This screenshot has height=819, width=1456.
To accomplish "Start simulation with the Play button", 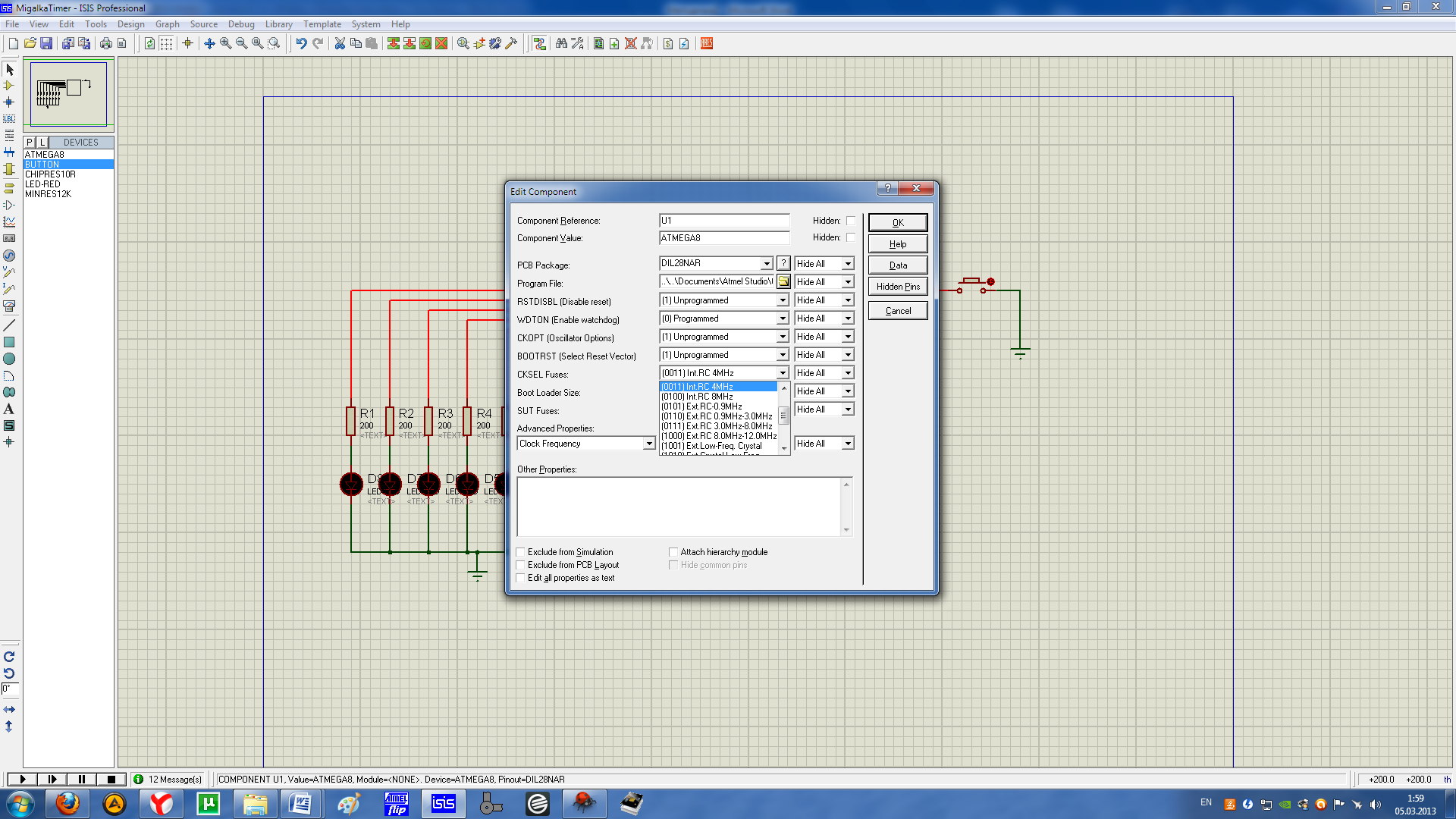I will [x=23, y=779].
